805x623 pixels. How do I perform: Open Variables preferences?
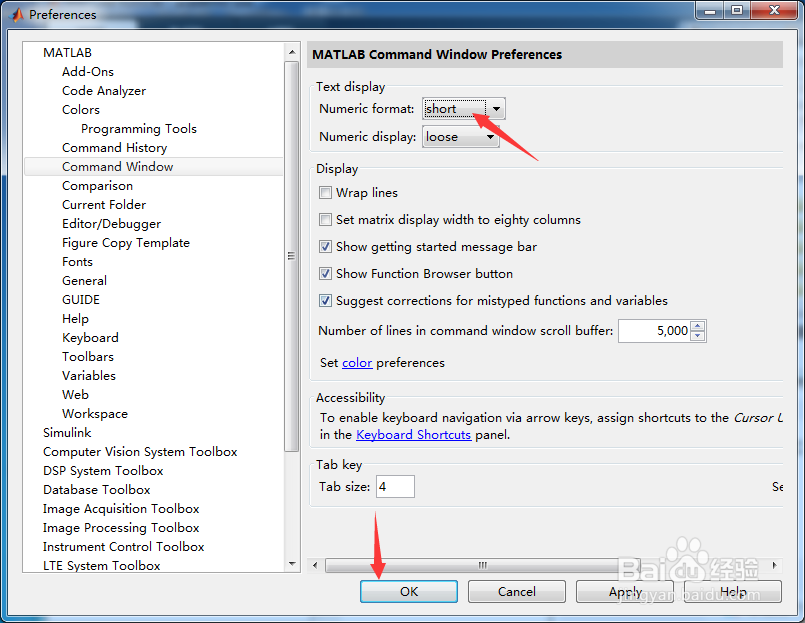click(89, 376)
